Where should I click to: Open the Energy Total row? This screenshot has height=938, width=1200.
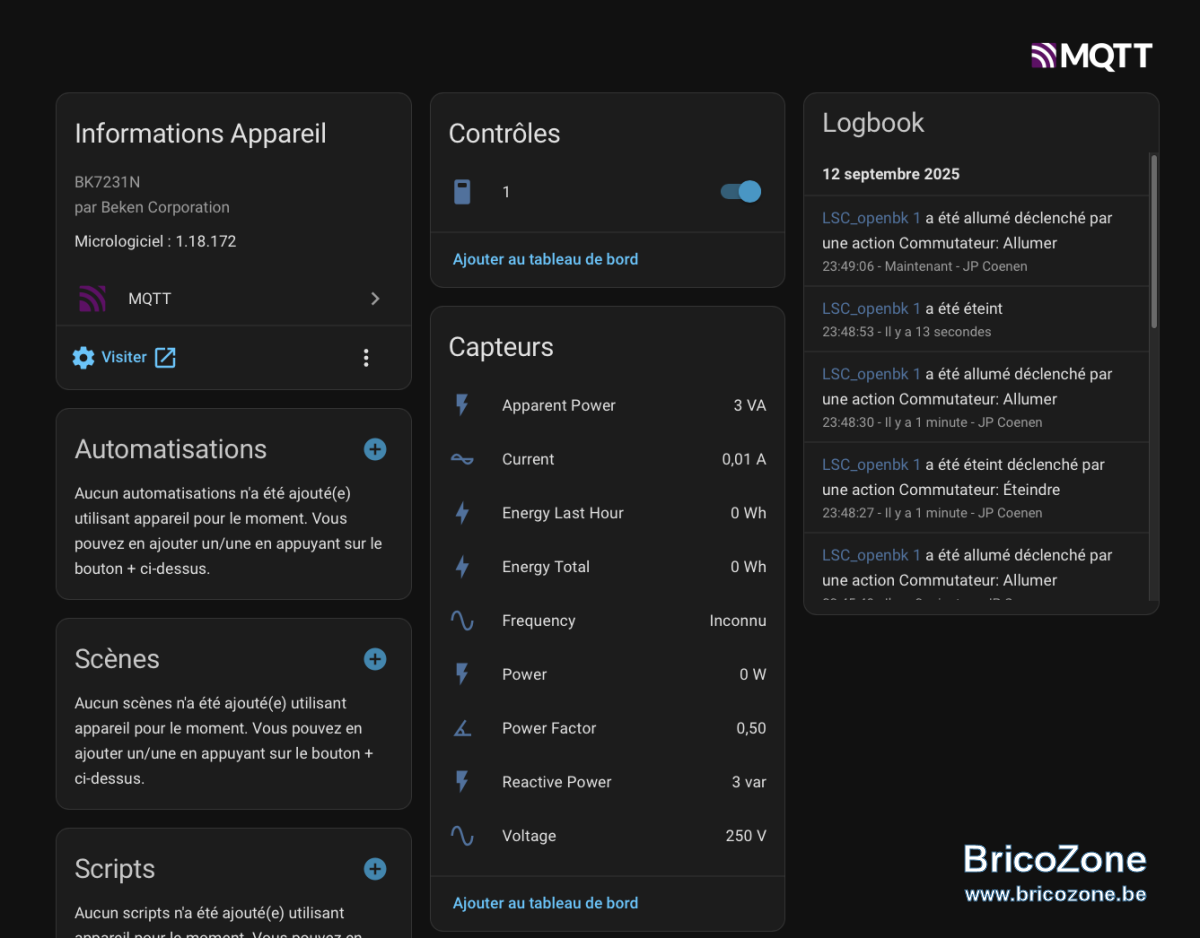[x=608, y=567]
